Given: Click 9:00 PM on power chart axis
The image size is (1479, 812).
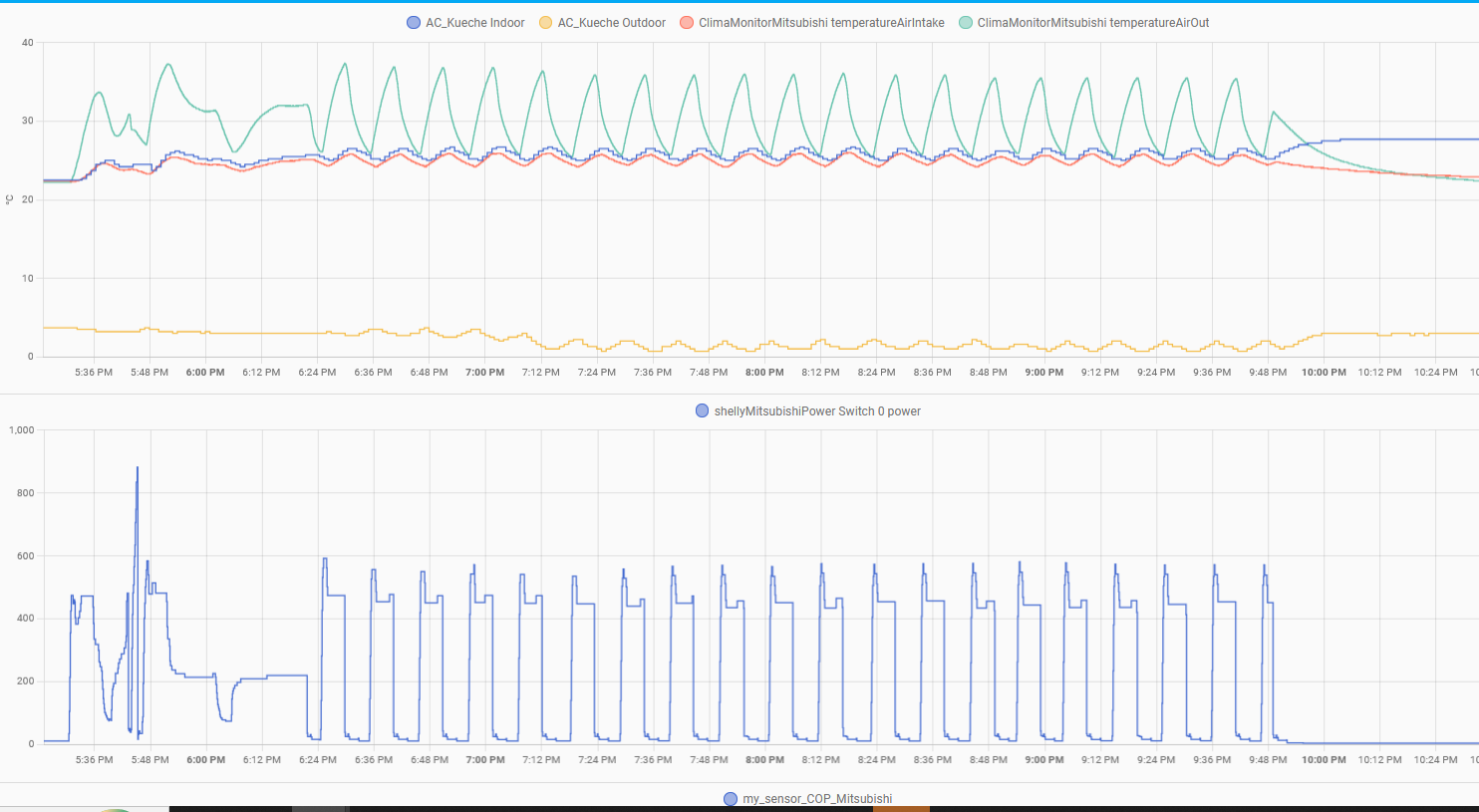Looking at the screenshot, I should 1044,760.
